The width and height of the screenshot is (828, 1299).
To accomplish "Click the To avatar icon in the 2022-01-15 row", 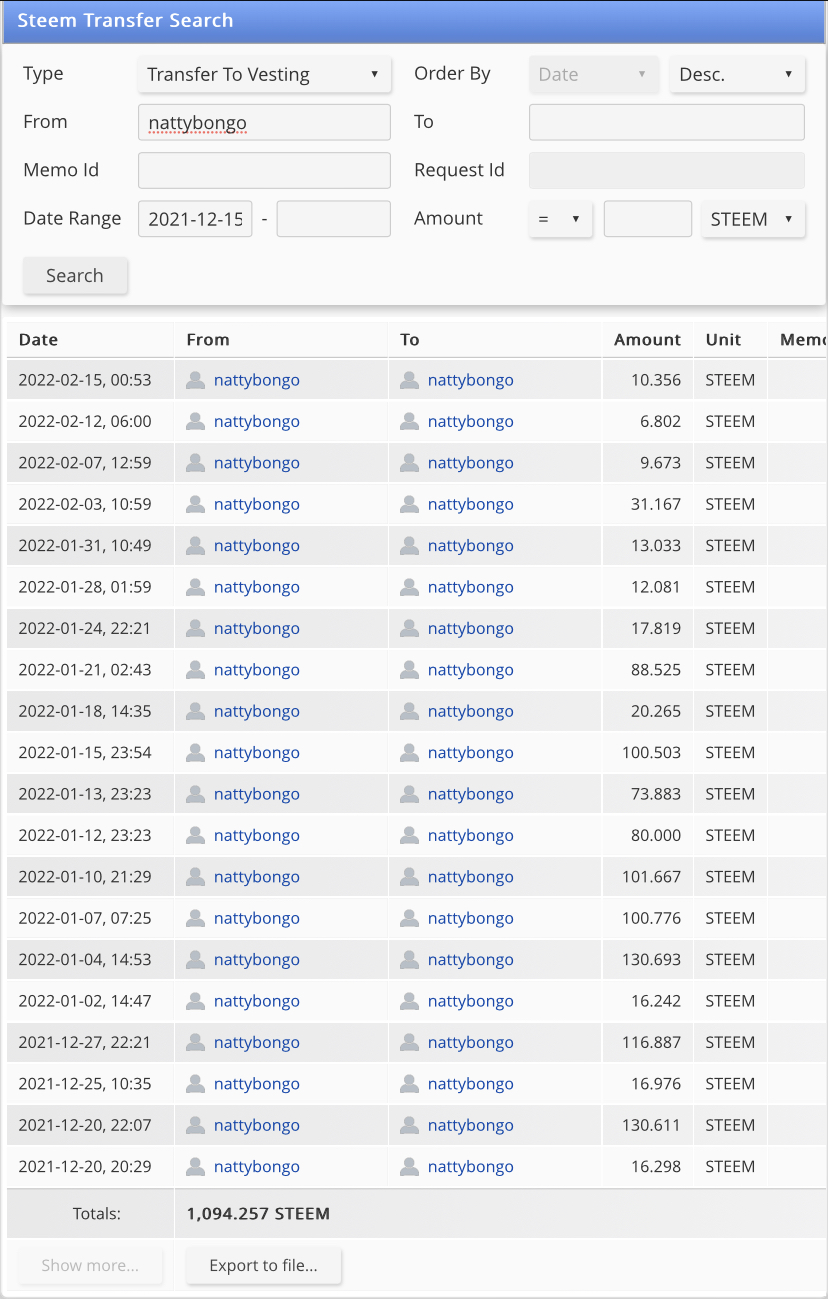I will coord(410,753).
